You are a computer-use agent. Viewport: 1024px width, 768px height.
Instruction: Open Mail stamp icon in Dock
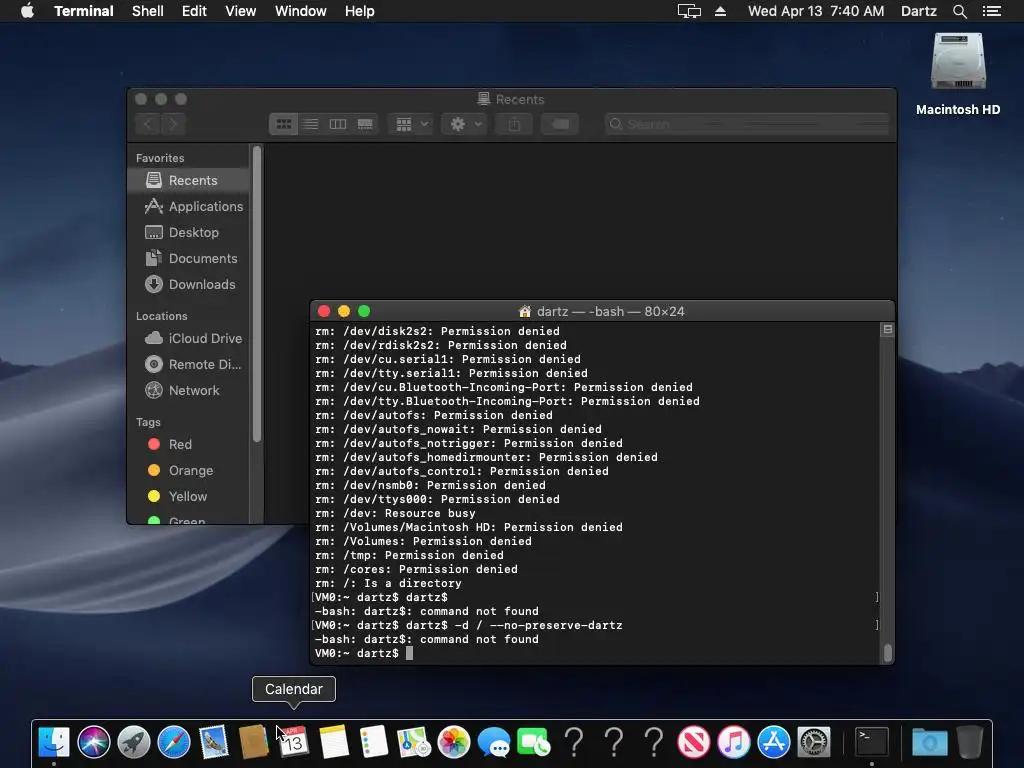point(214,742)
